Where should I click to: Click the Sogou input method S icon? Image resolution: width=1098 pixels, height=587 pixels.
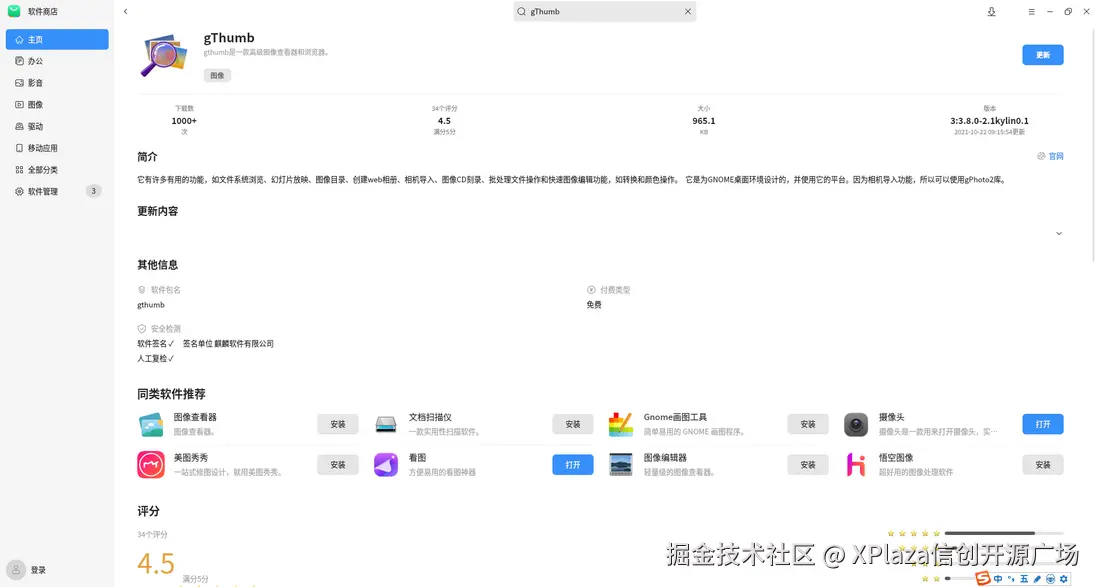click(983, 578)
